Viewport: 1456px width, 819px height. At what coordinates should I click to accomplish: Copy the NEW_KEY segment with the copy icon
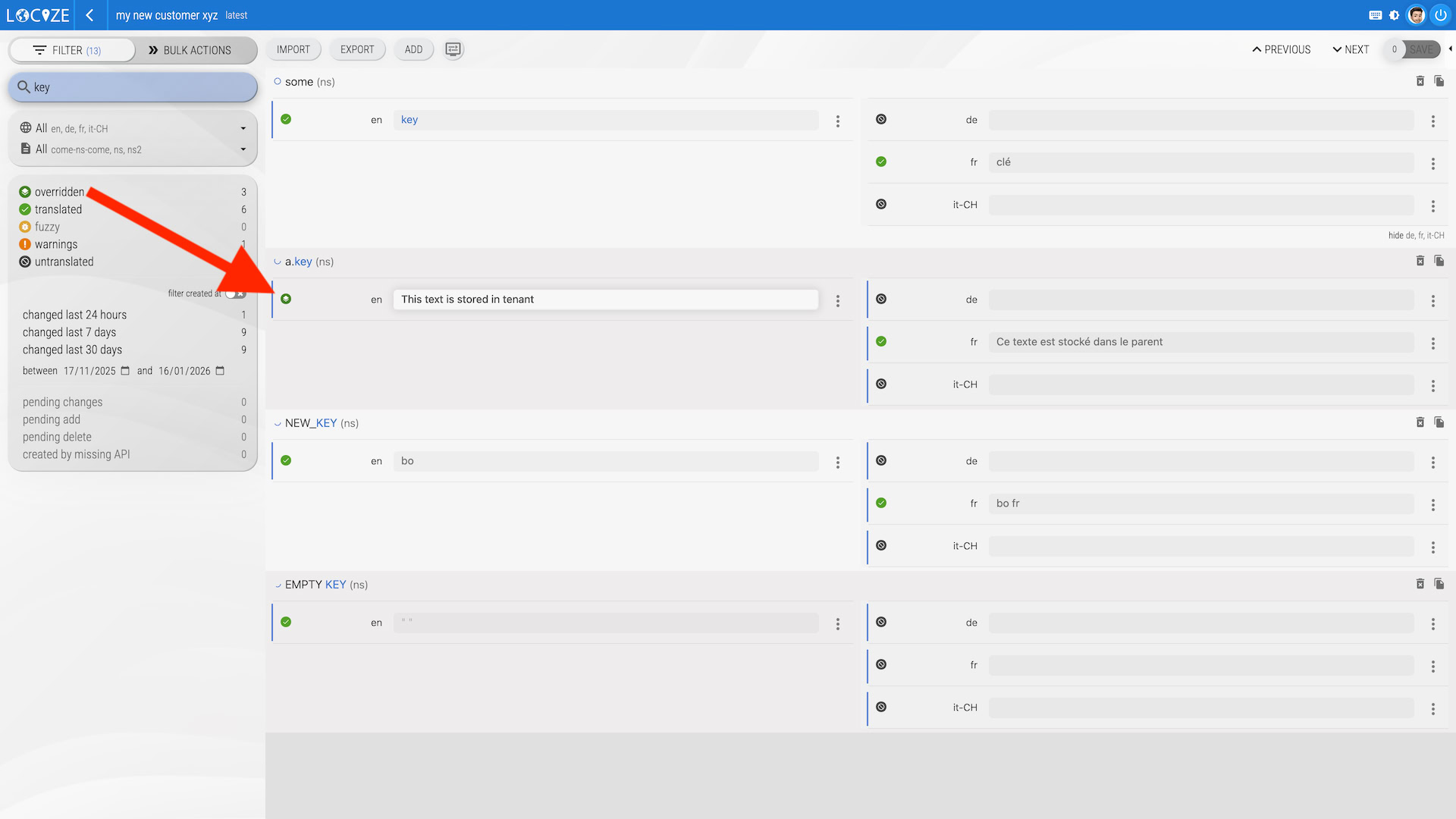[x=1439, y=422]
